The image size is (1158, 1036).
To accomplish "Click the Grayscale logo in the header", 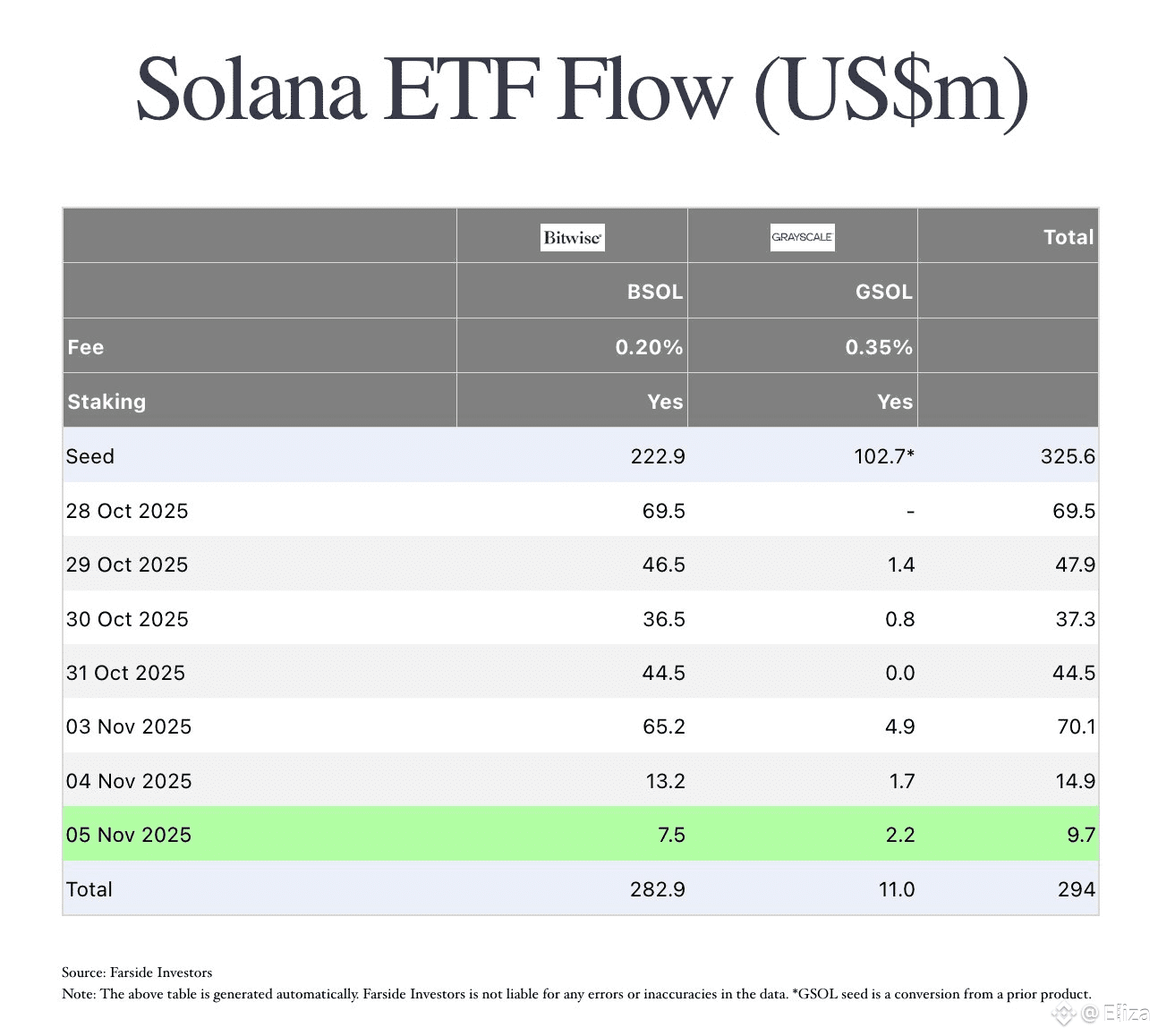I will 803,237.
